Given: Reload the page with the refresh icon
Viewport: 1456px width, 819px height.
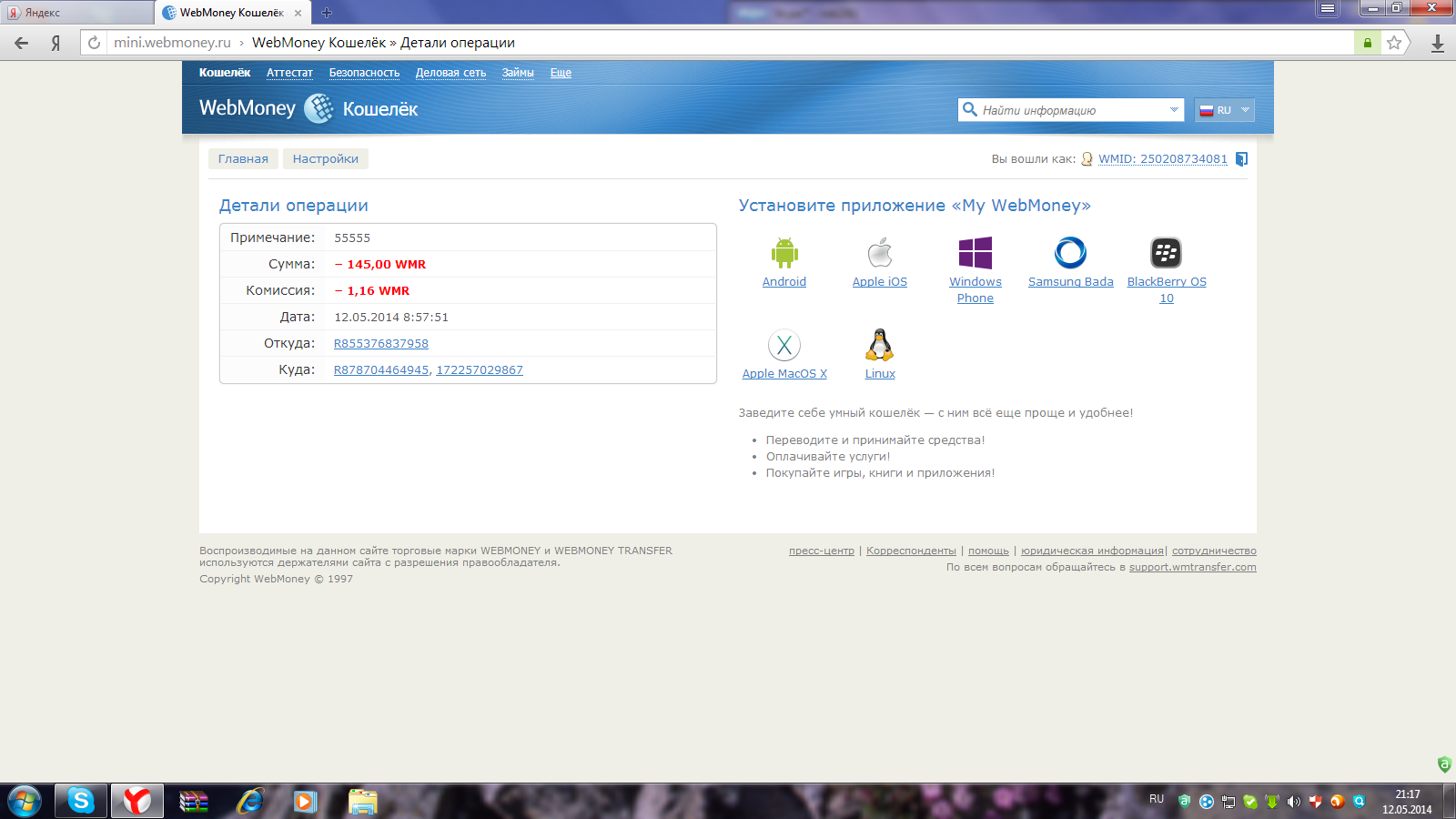Looking at the screenshot, I should pyautogui.click(x=94, y=43).
